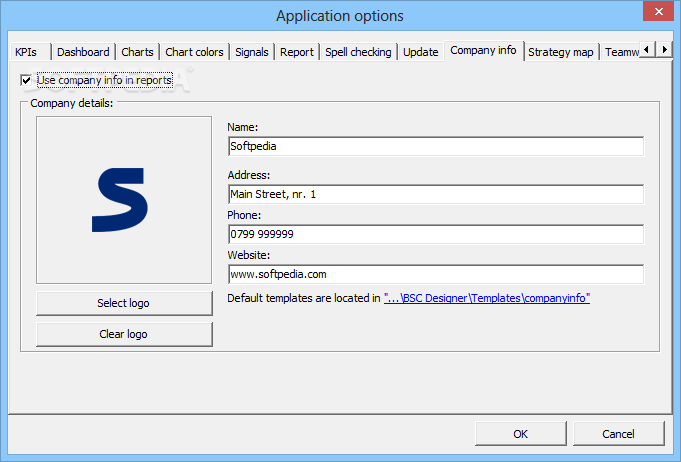Image resolution: width=681 pixels, height=462 pixels.
Task: Click the Select logo button
Action: pos(124,303)
